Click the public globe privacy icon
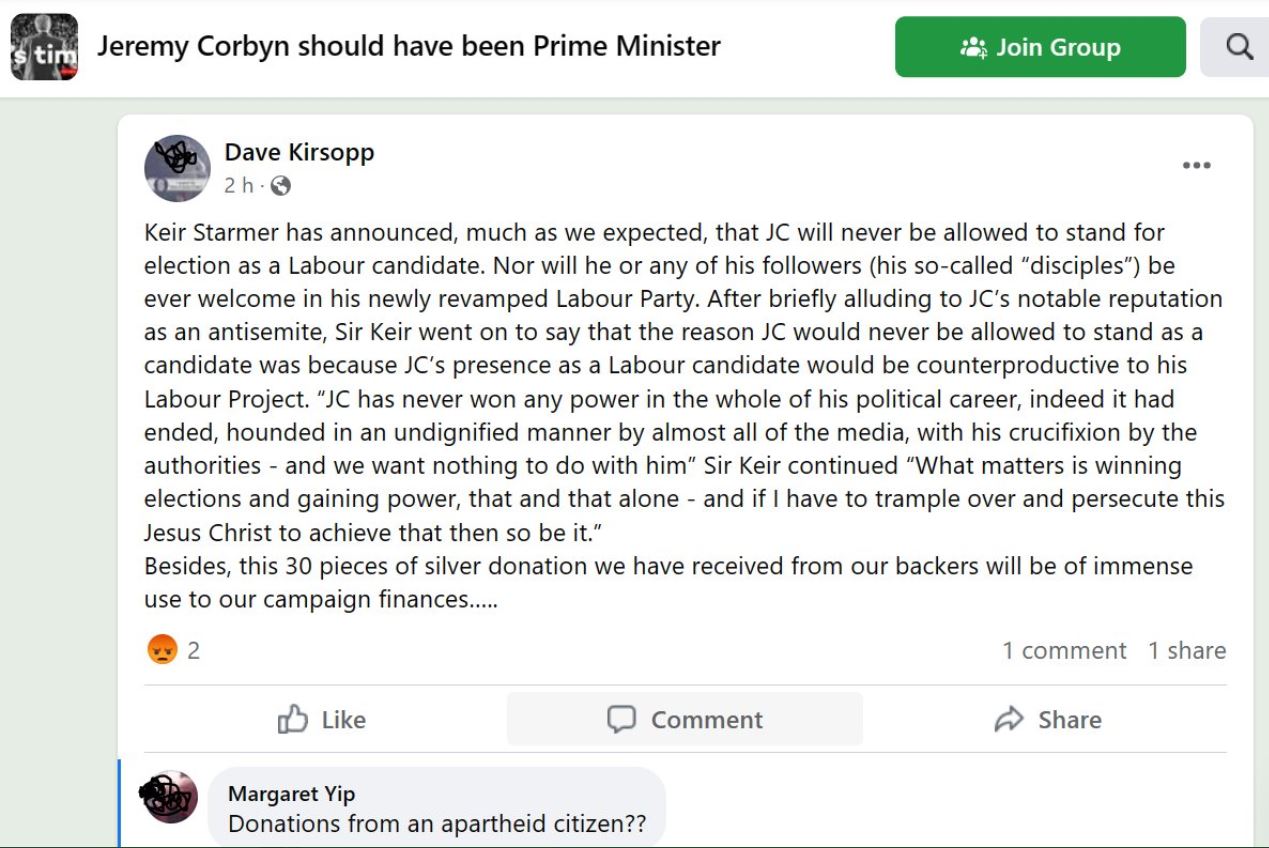The height and width of the screenshot is (848, 1269). (x=281, y=185)
